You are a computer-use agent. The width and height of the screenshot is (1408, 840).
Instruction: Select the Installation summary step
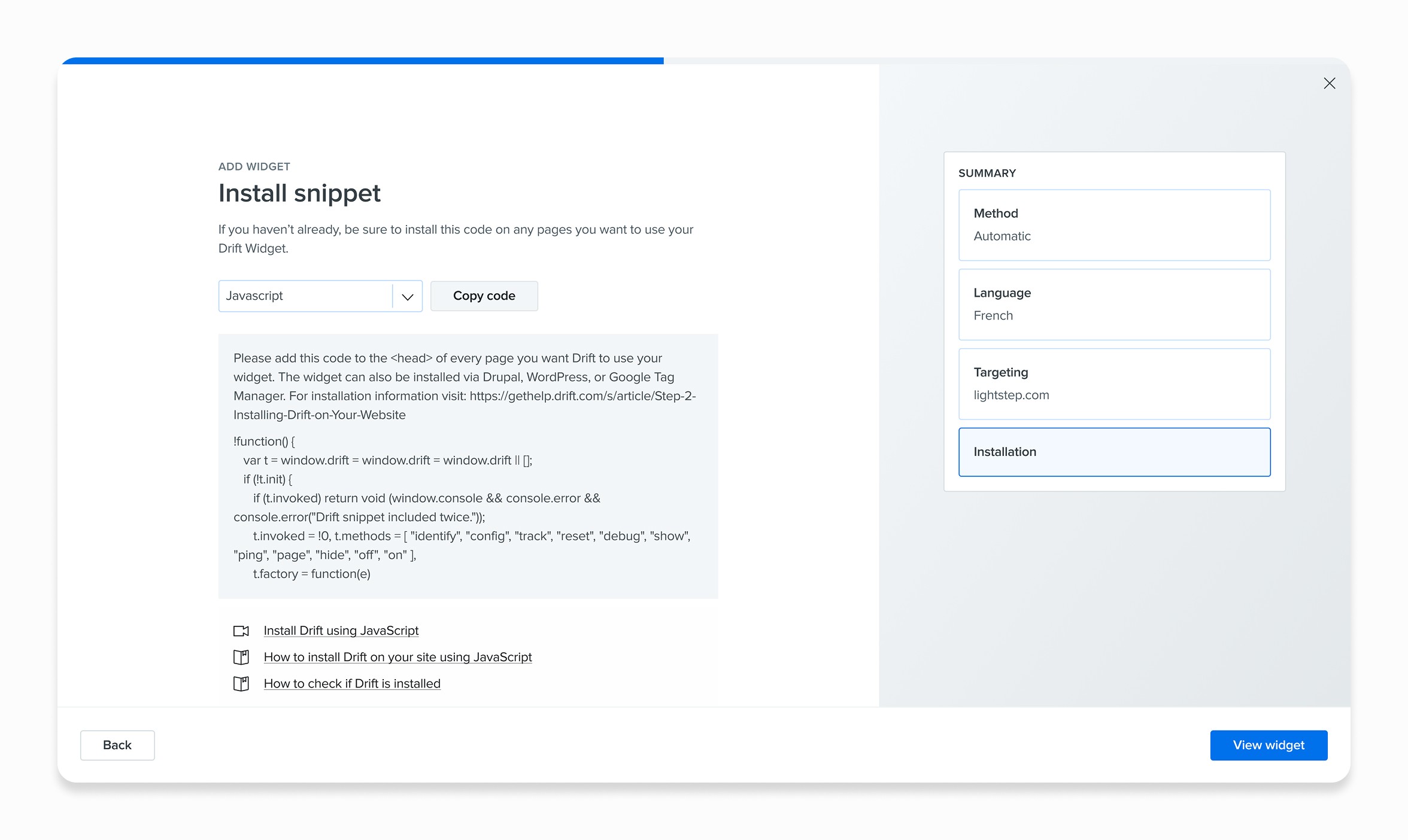click(x=1114, y=452)
